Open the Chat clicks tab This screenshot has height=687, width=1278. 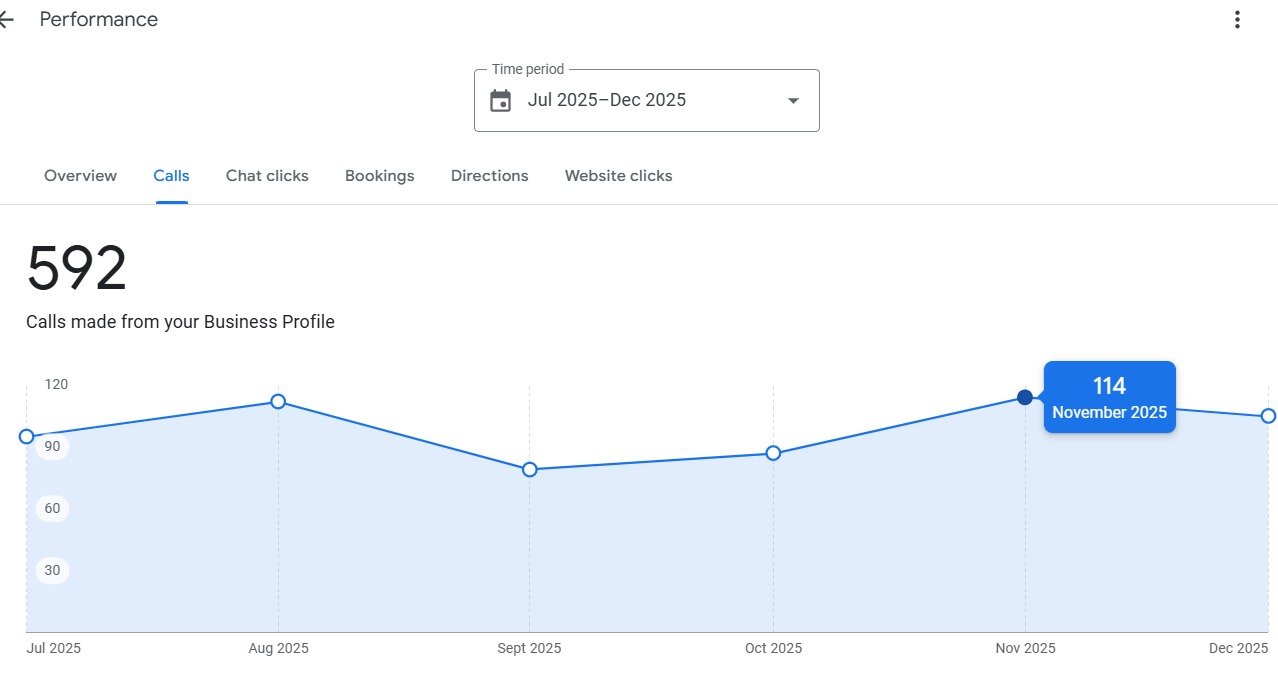point(267,176)
